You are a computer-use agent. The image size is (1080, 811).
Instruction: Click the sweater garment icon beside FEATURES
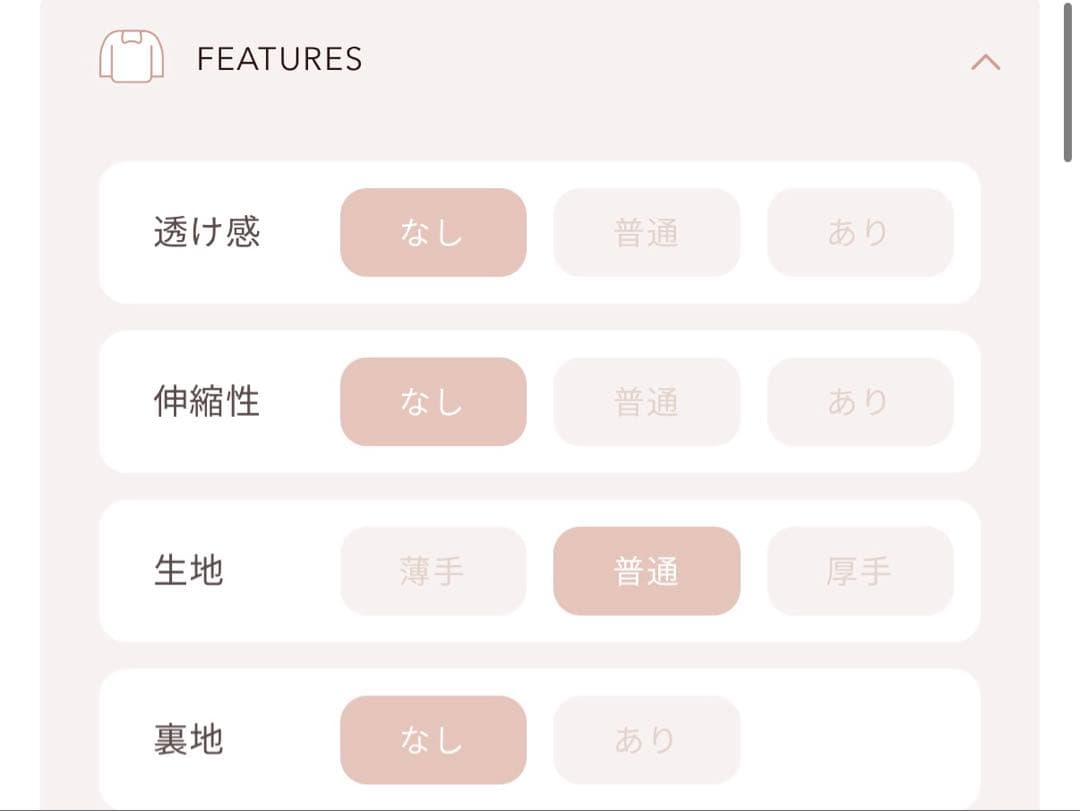(132, 58)
